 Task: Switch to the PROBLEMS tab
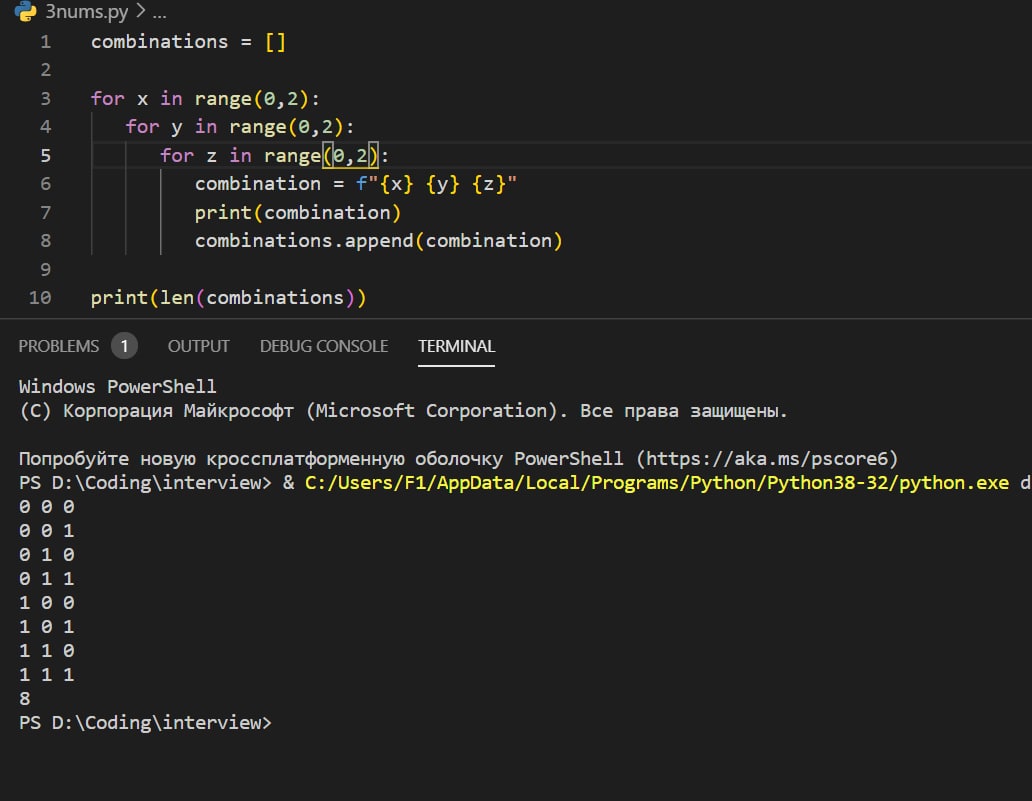[59, 346]
